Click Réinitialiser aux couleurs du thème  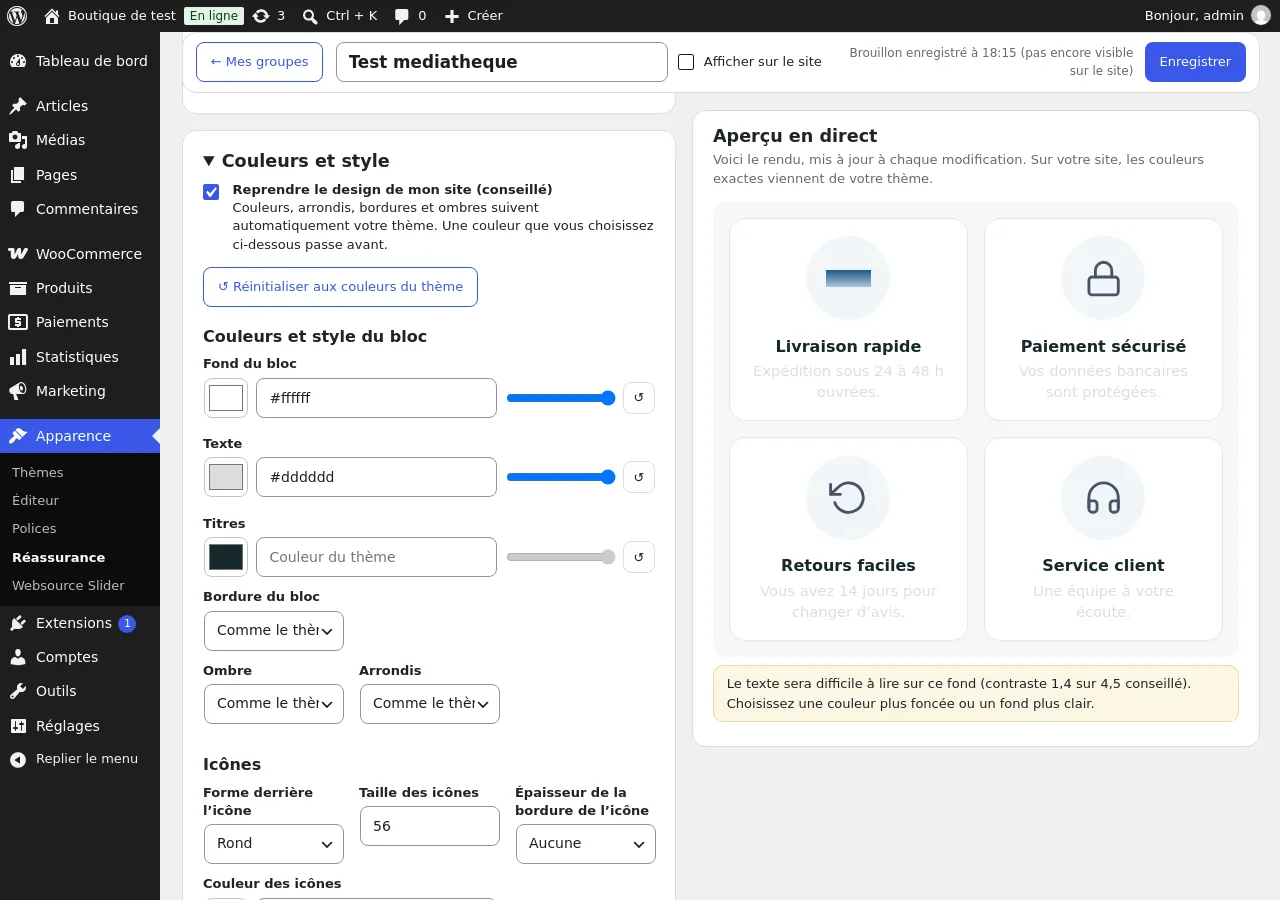[340, 287]
